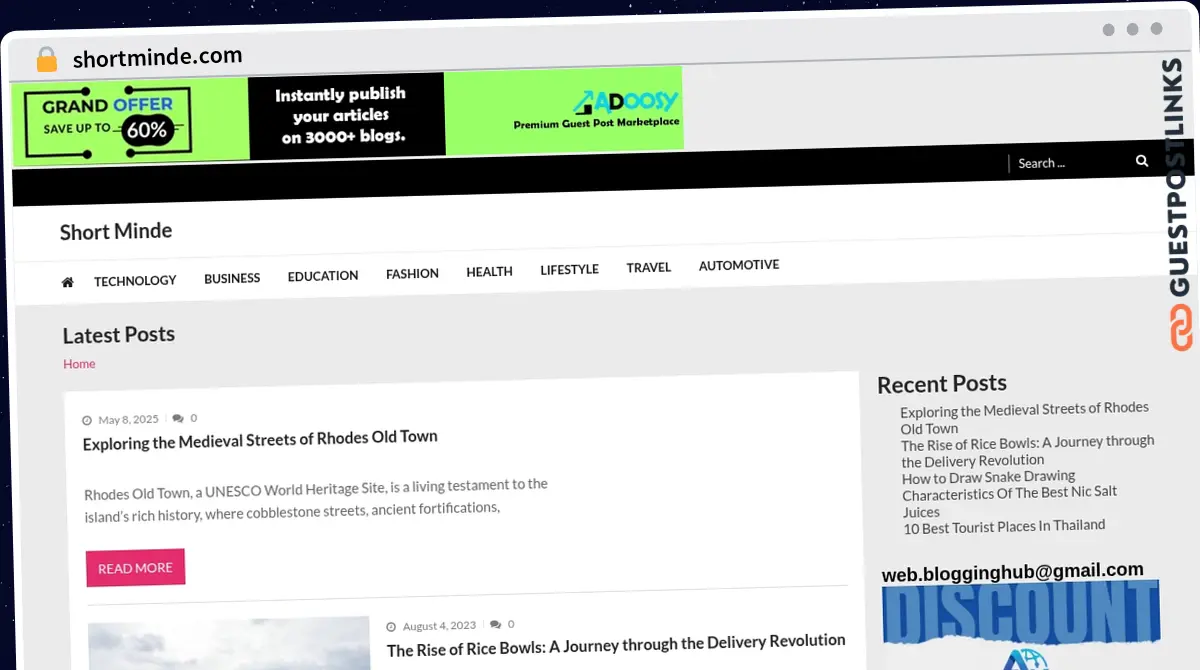
Task: Click the clock icon next to May 8, 2025
Action: coord(87,421)
